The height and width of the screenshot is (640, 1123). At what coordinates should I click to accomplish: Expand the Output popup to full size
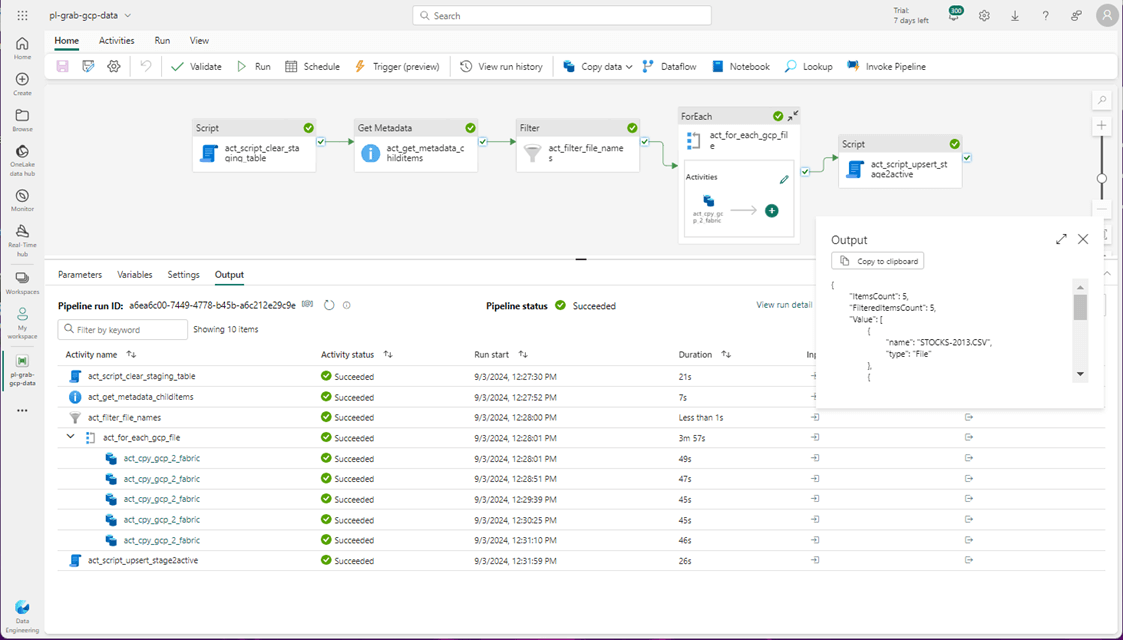[1061, 239]
